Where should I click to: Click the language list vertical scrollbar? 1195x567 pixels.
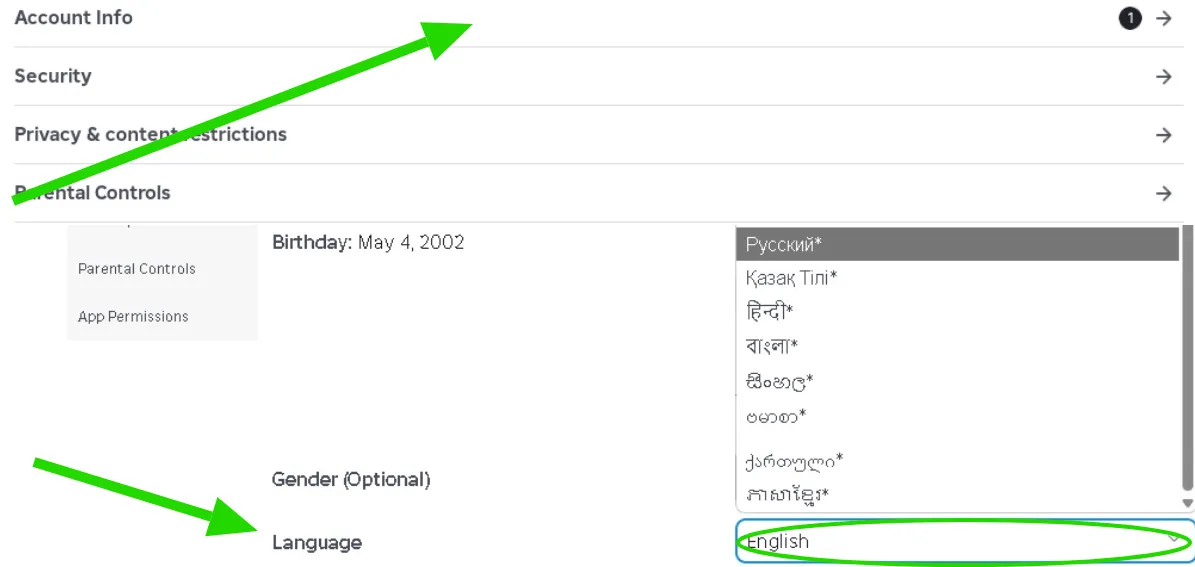1187,358
